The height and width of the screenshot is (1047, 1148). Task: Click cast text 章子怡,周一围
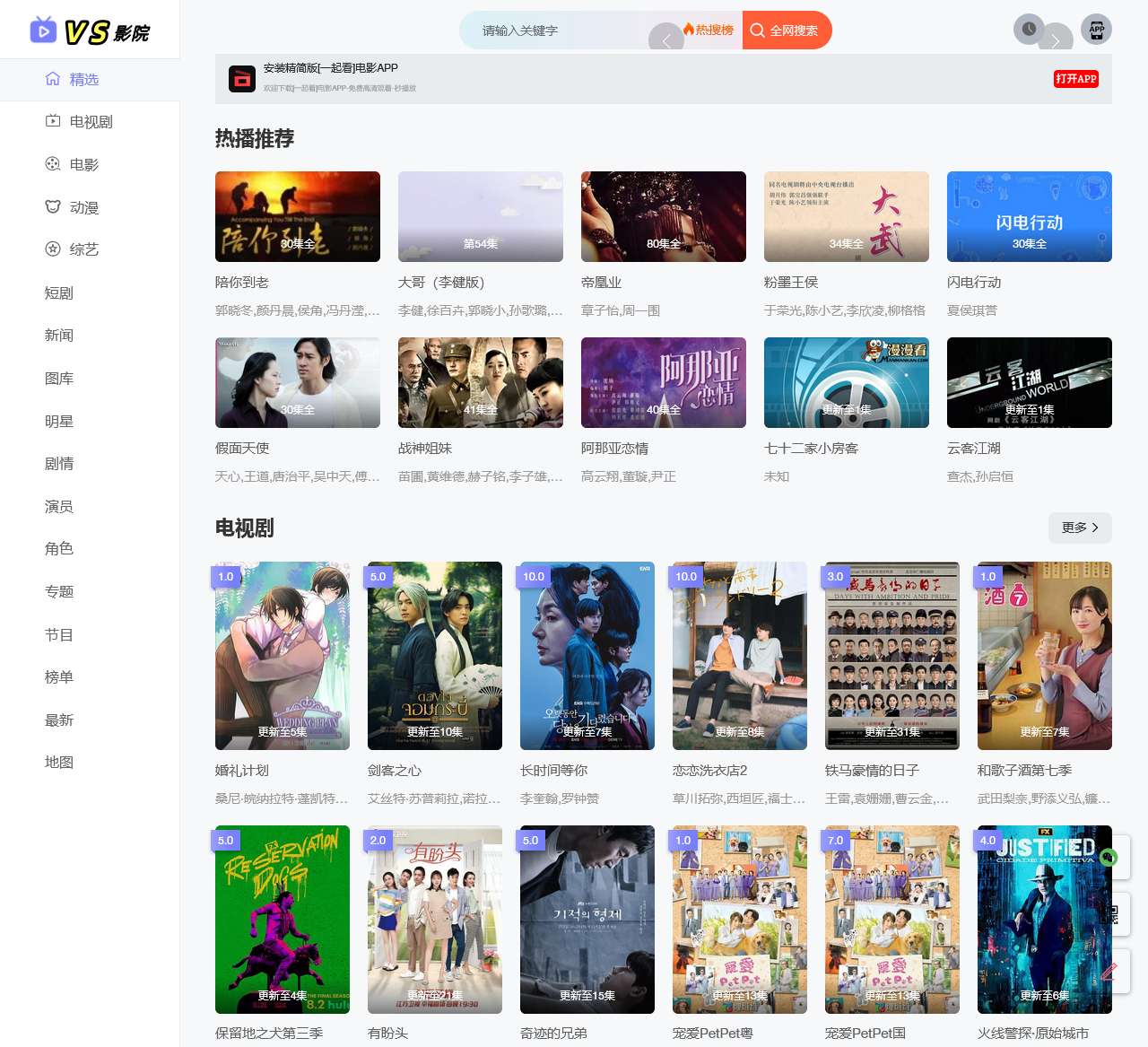click(621, 310)
